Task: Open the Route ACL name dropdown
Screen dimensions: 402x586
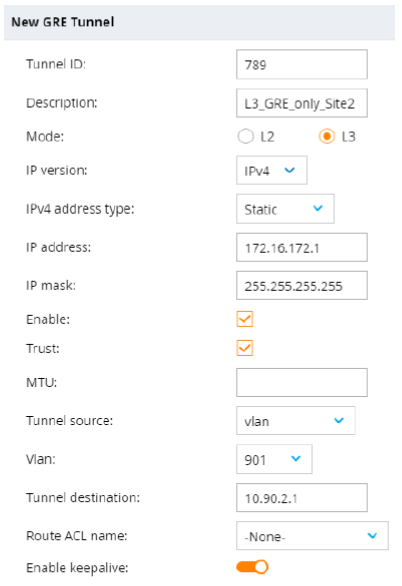Action: pos(312,536)
